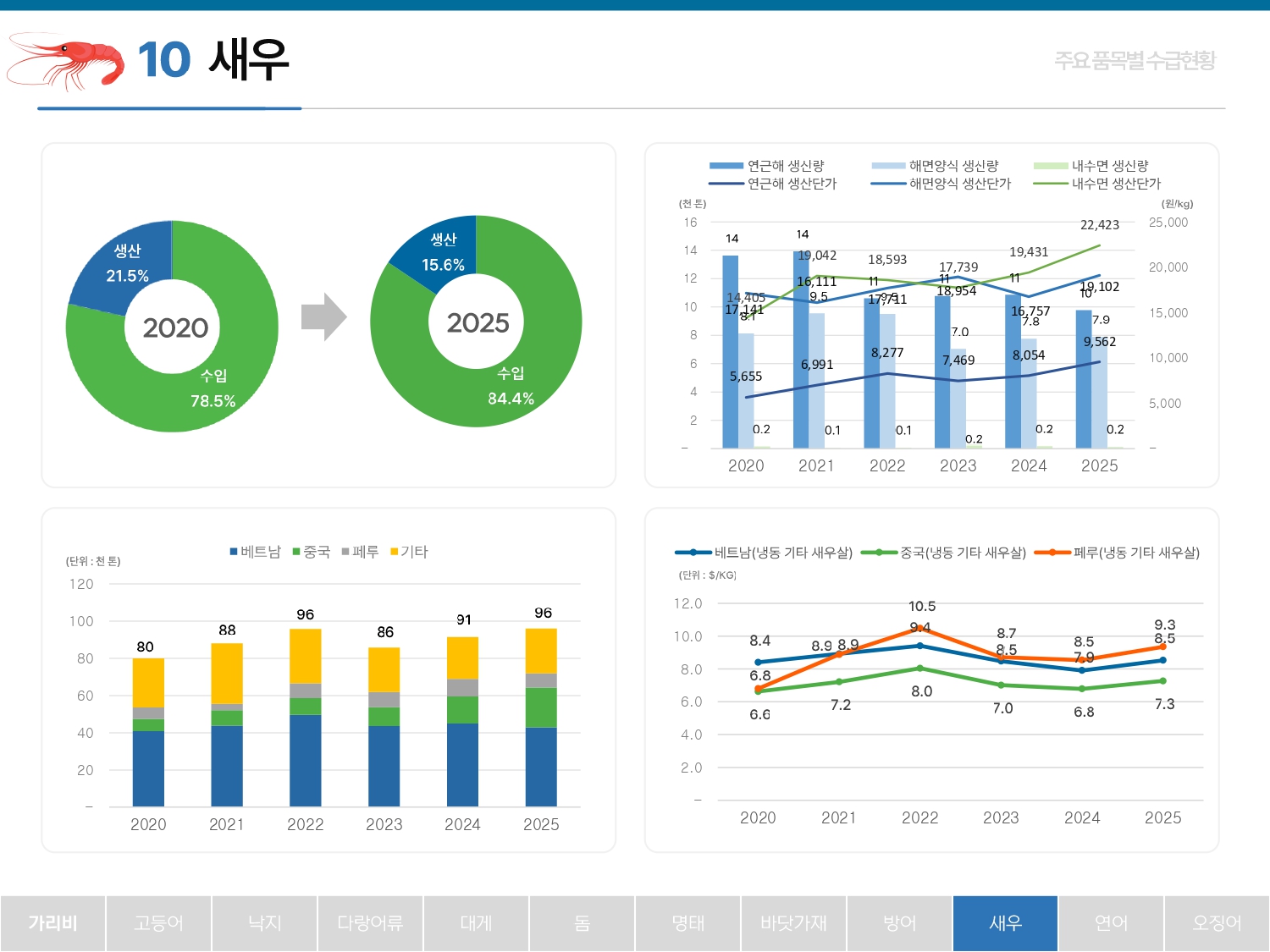Click the 7.3 price label for 2025
The image size is (1270, 952).
(x=1164, y=704)
